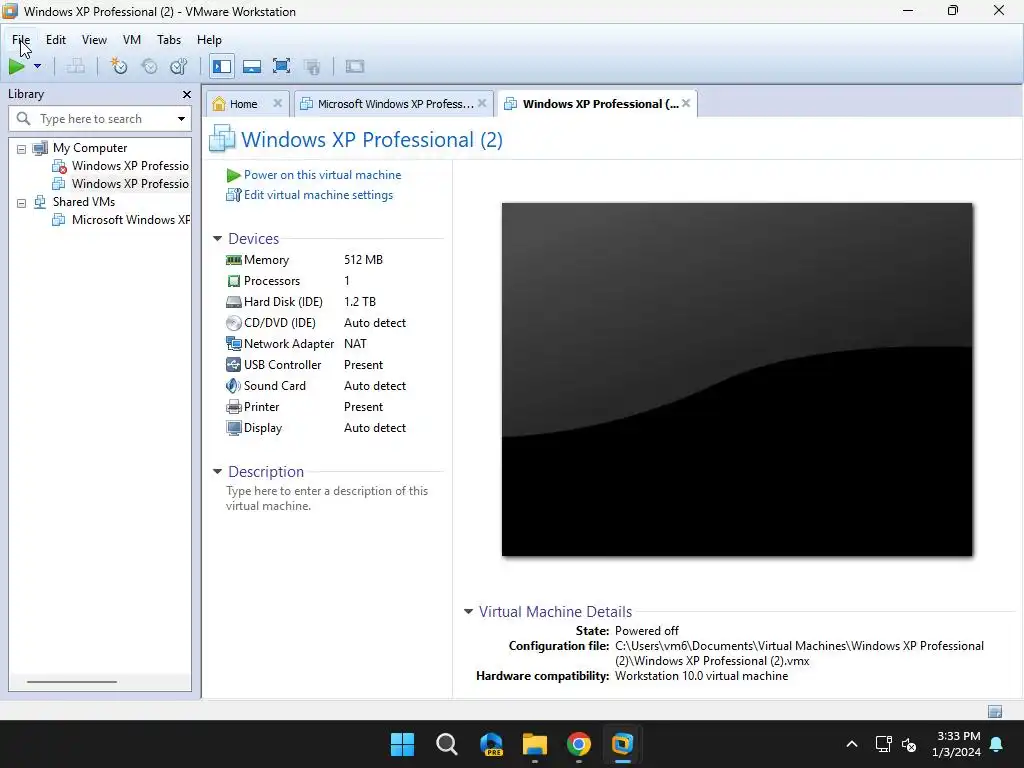The height and width of the screenshot is (768, 1024).
Task: Click the Display device entry
Action: point(263,428)
